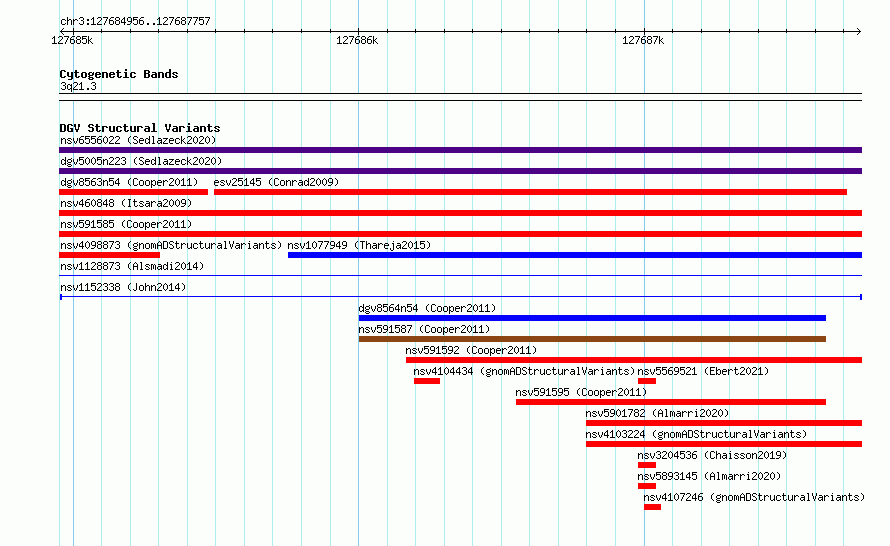
Task: Click the small red bar under nsv5569521
Action: (x=646, y=381)
